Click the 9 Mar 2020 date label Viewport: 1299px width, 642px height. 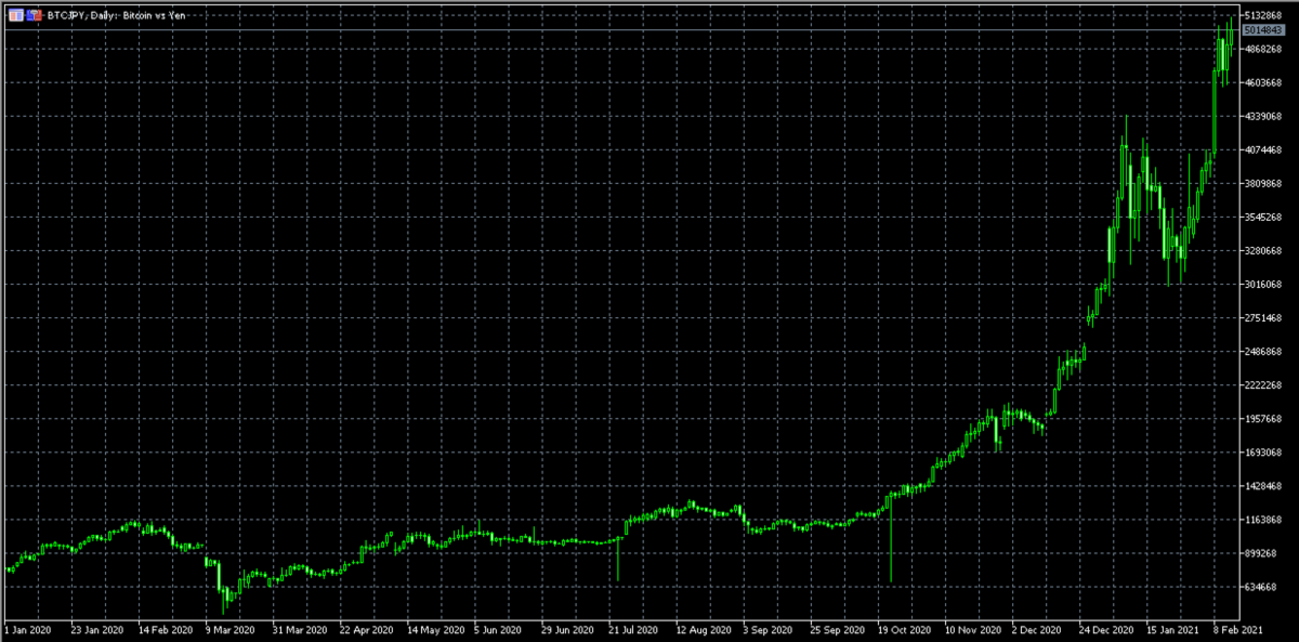click(231, 631)
